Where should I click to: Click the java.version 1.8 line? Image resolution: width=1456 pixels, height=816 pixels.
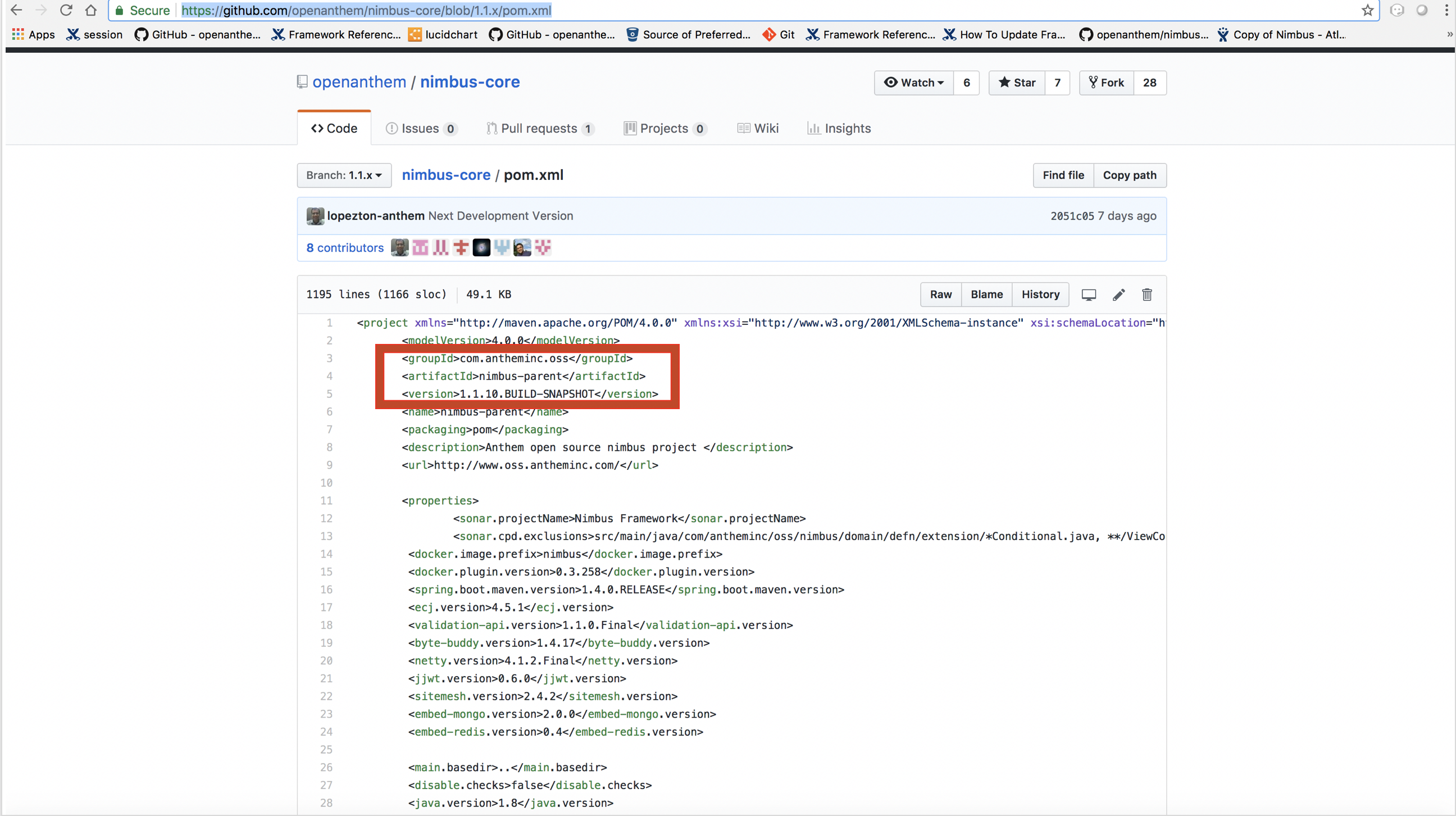click(511, 803)
